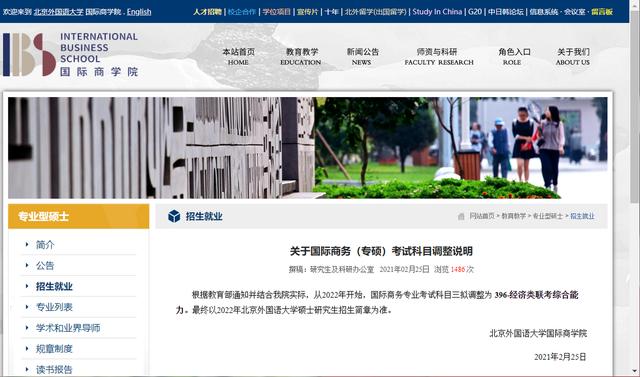640x377 pixels.
Task: Select 学术和业界导师 in the sidebar
Action: point(68,328)
